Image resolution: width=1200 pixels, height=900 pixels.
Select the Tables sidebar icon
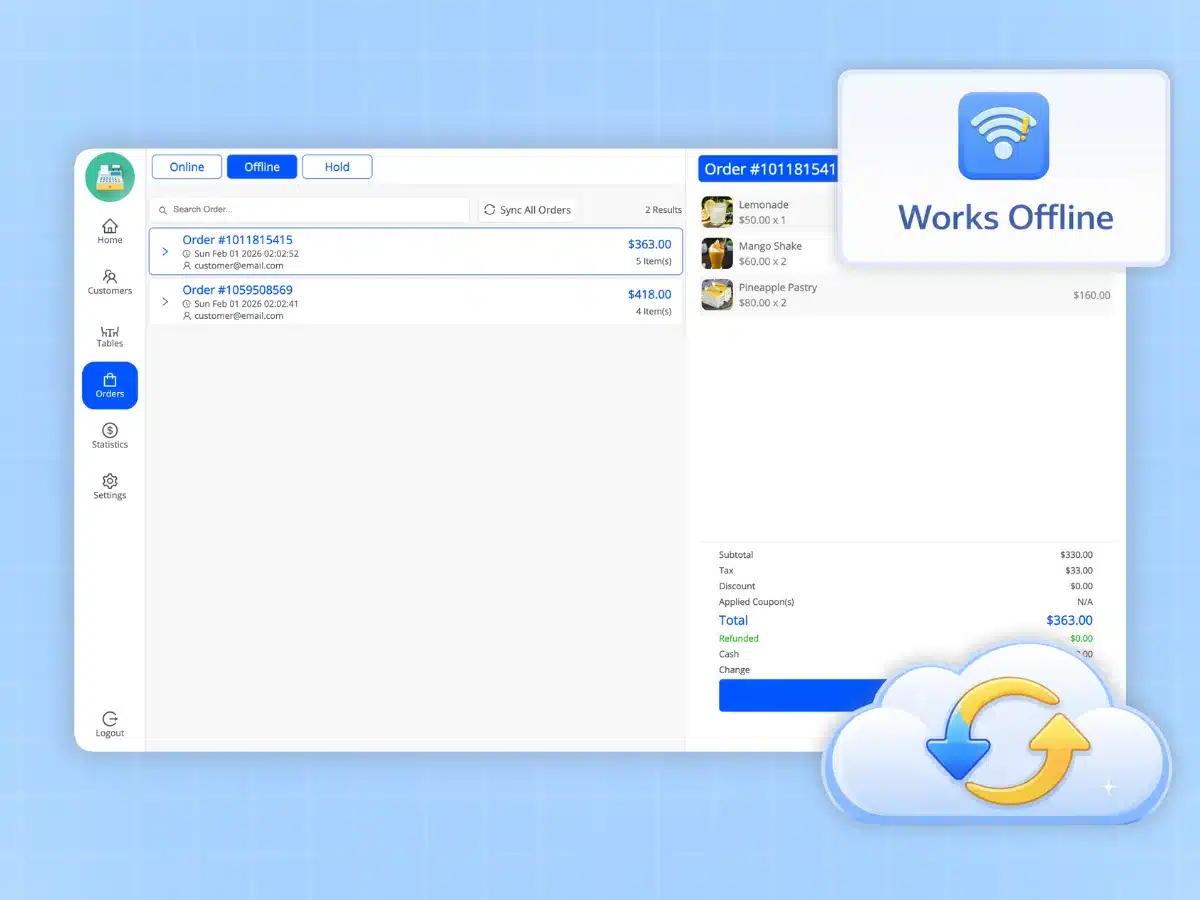click(x=109, y=335)
